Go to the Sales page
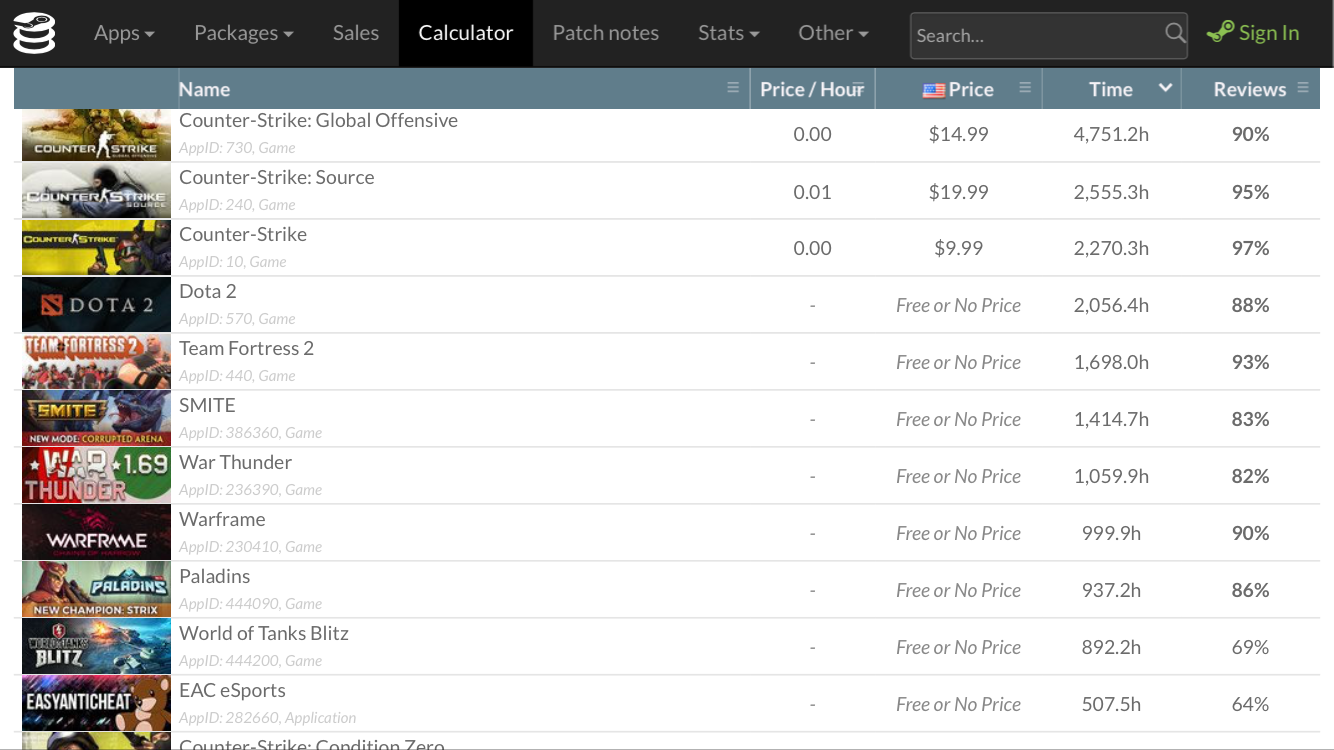This screenshot has width=1334, height=750. [356, 33]
